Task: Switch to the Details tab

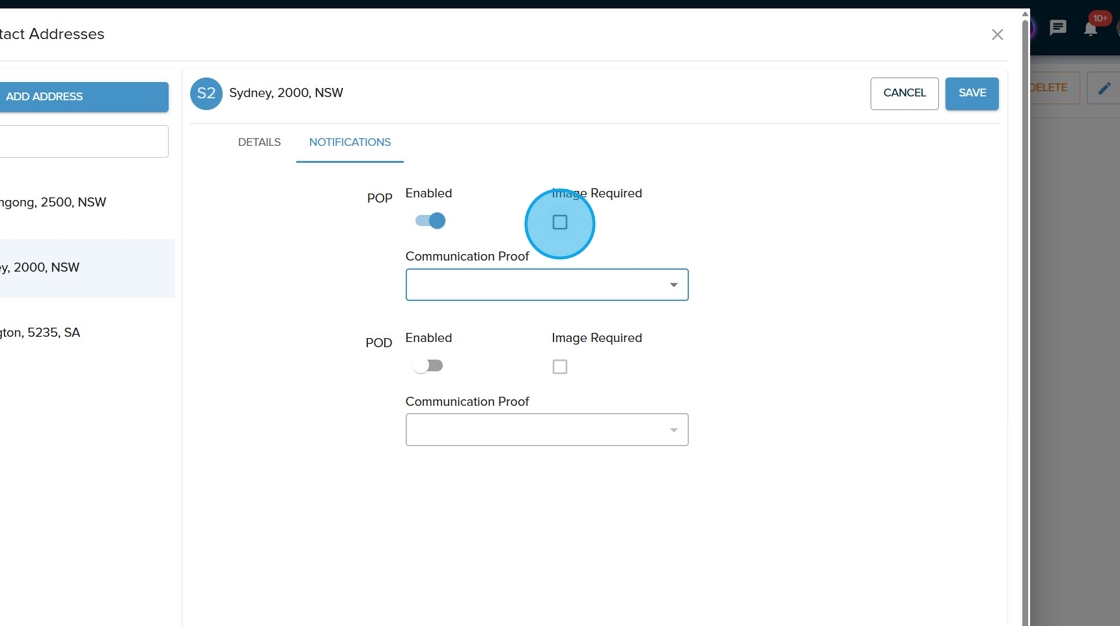Action: pos(259,142)
